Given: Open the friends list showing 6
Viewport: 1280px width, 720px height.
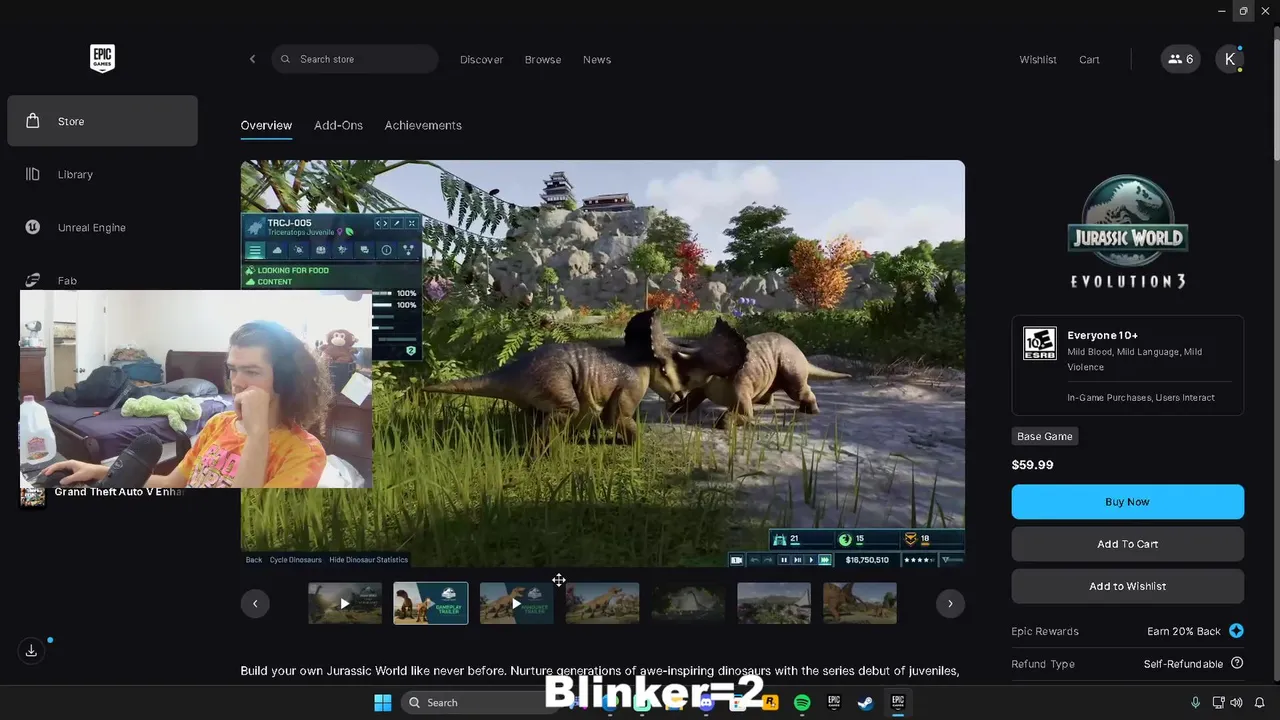Looking at the screenshot, I should click(x=1180, y=59).
